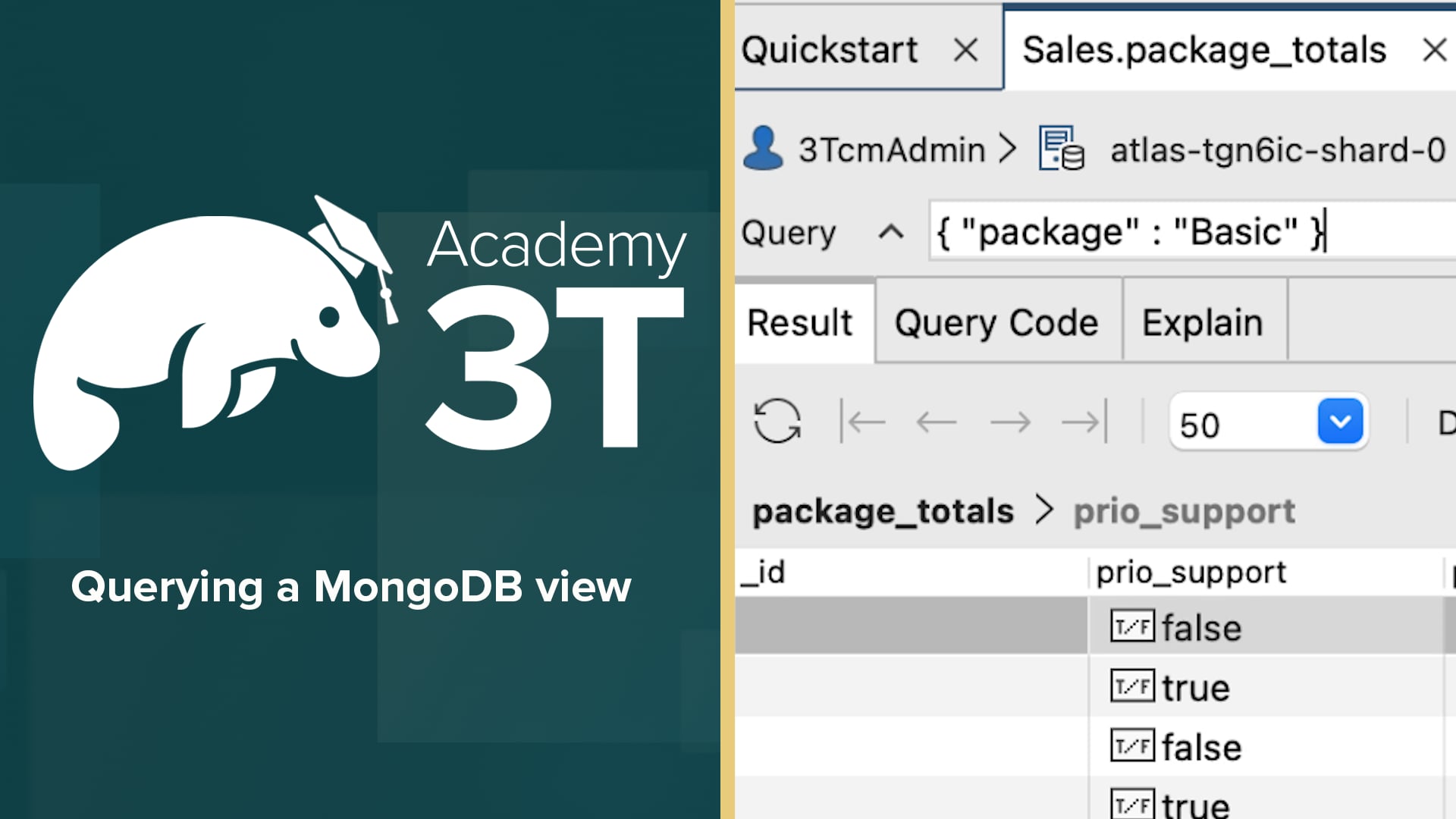Select the first row false value
1456x819 pixels.
click(x=1202, y=628)
